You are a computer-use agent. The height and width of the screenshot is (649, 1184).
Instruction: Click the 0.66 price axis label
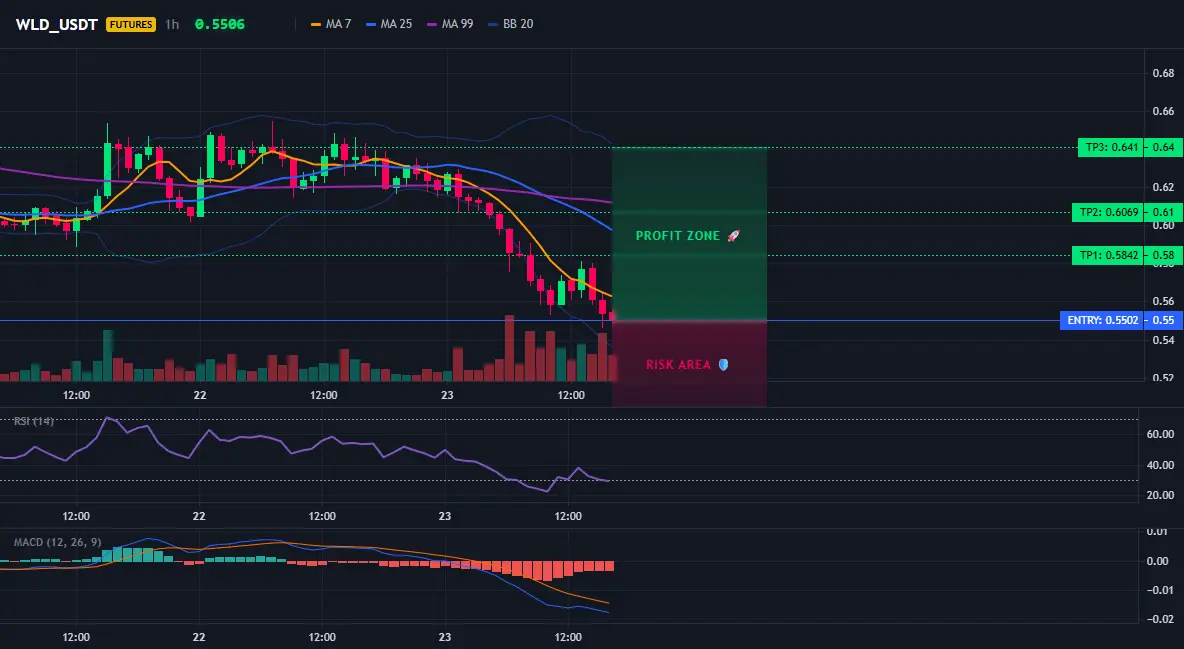click(x=1163, y=111)
